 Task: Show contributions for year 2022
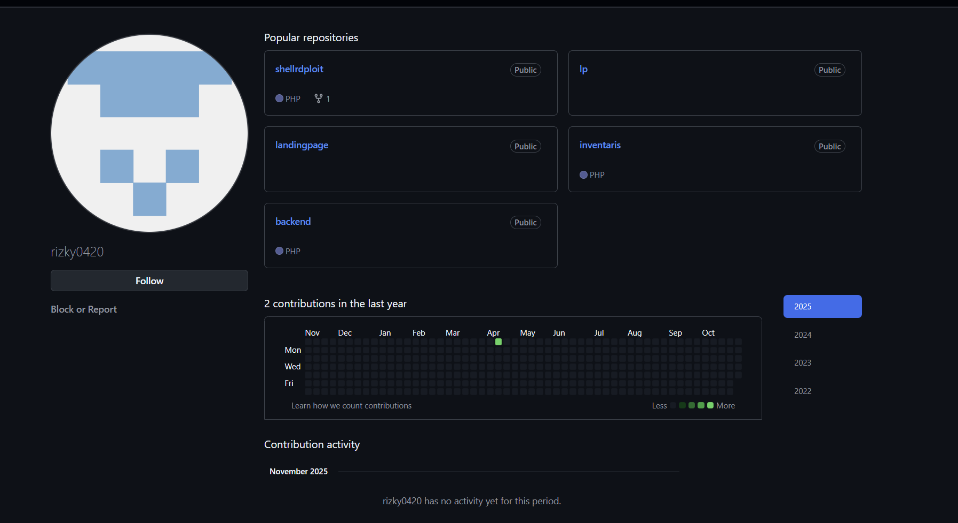803,391
